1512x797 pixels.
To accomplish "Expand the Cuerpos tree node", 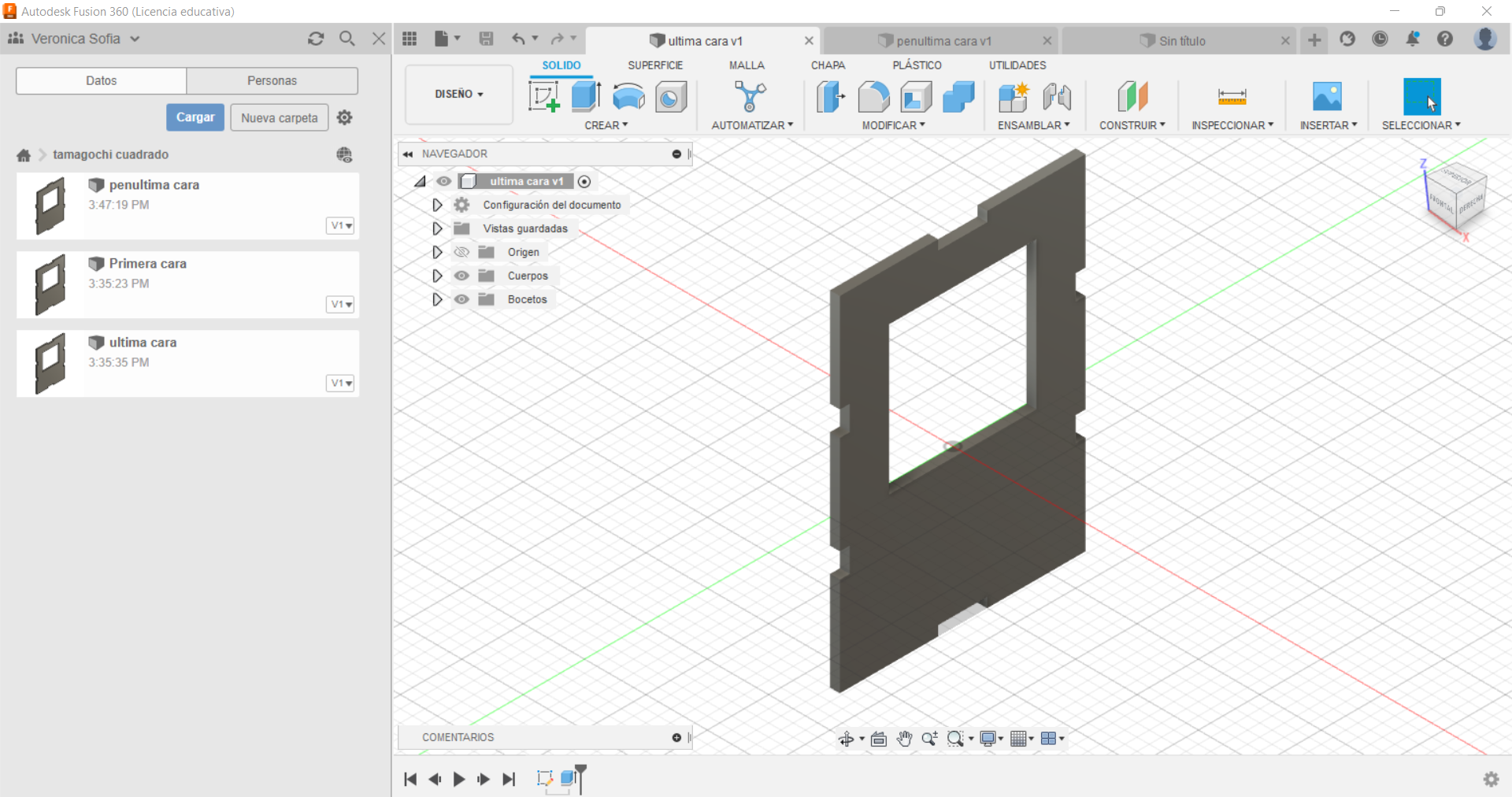I will 437,276.
